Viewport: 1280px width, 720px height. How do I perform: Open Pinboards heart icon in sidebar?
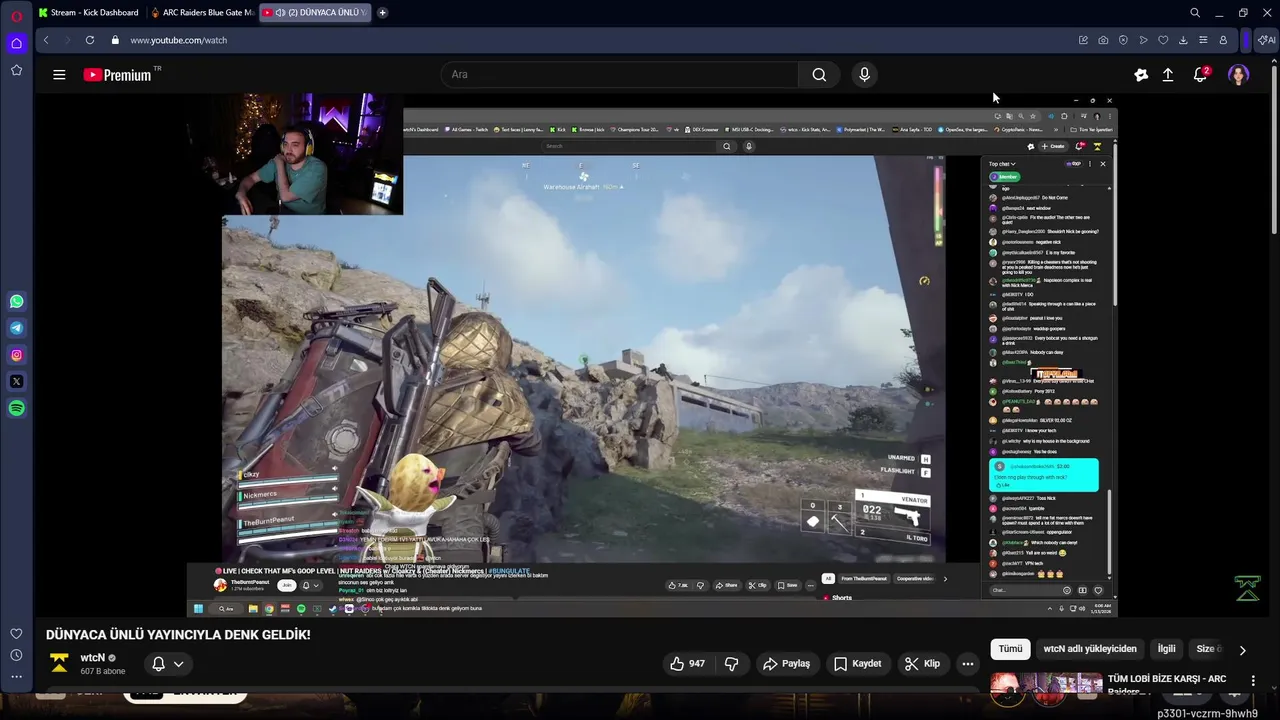[16, 633]
